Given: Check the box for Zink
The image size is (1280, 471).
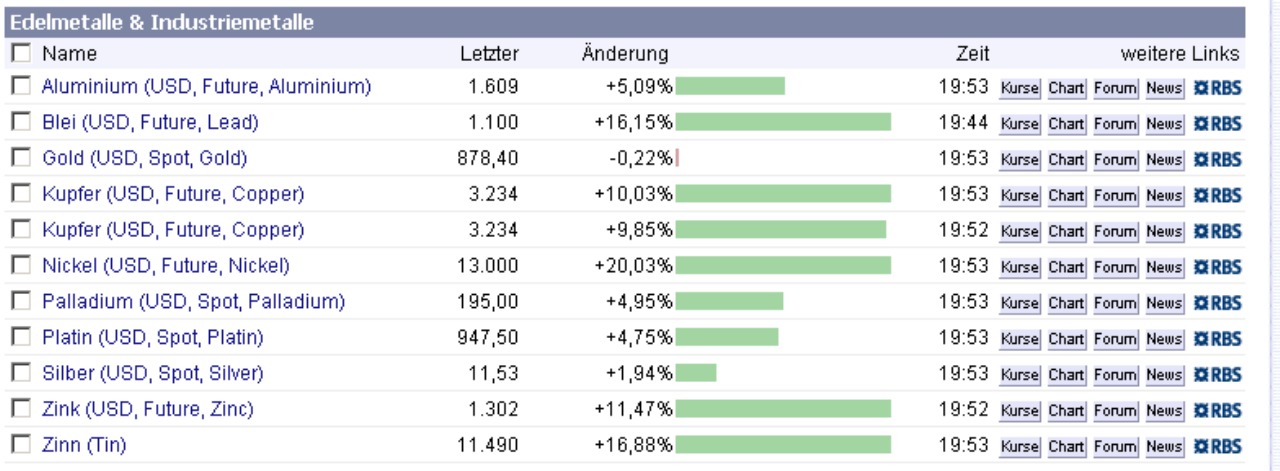Looking at the screenshot, I should tap(21, 409).
